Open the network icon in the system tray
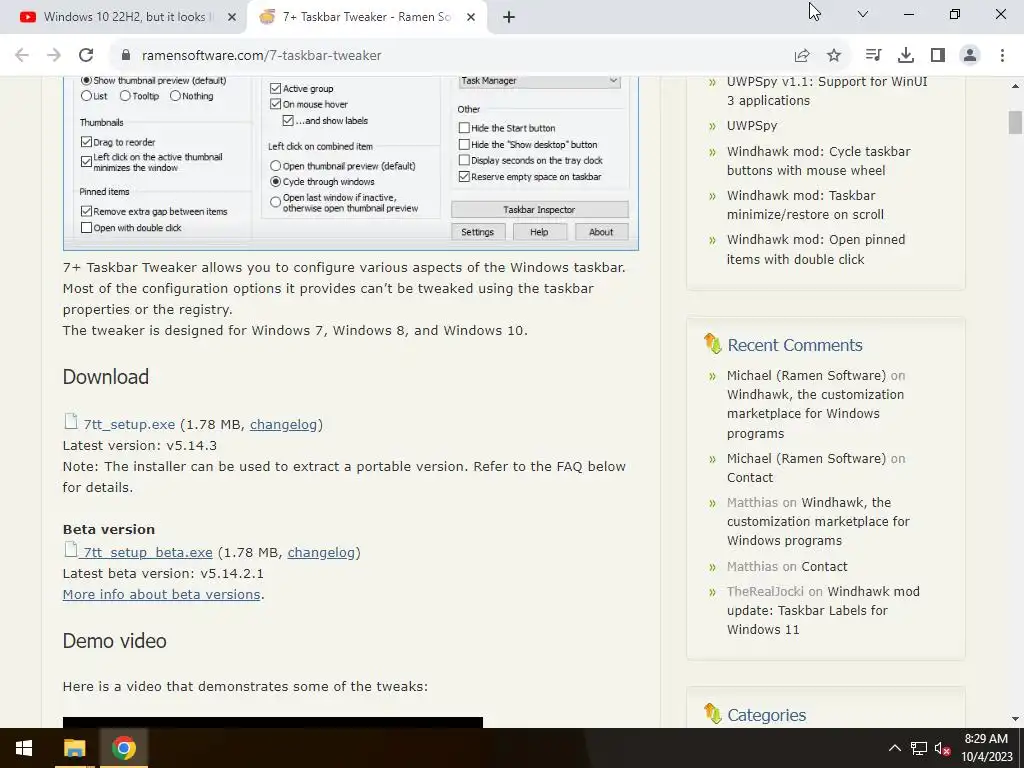Screen dimensions: 1024x768 point(919,748)
